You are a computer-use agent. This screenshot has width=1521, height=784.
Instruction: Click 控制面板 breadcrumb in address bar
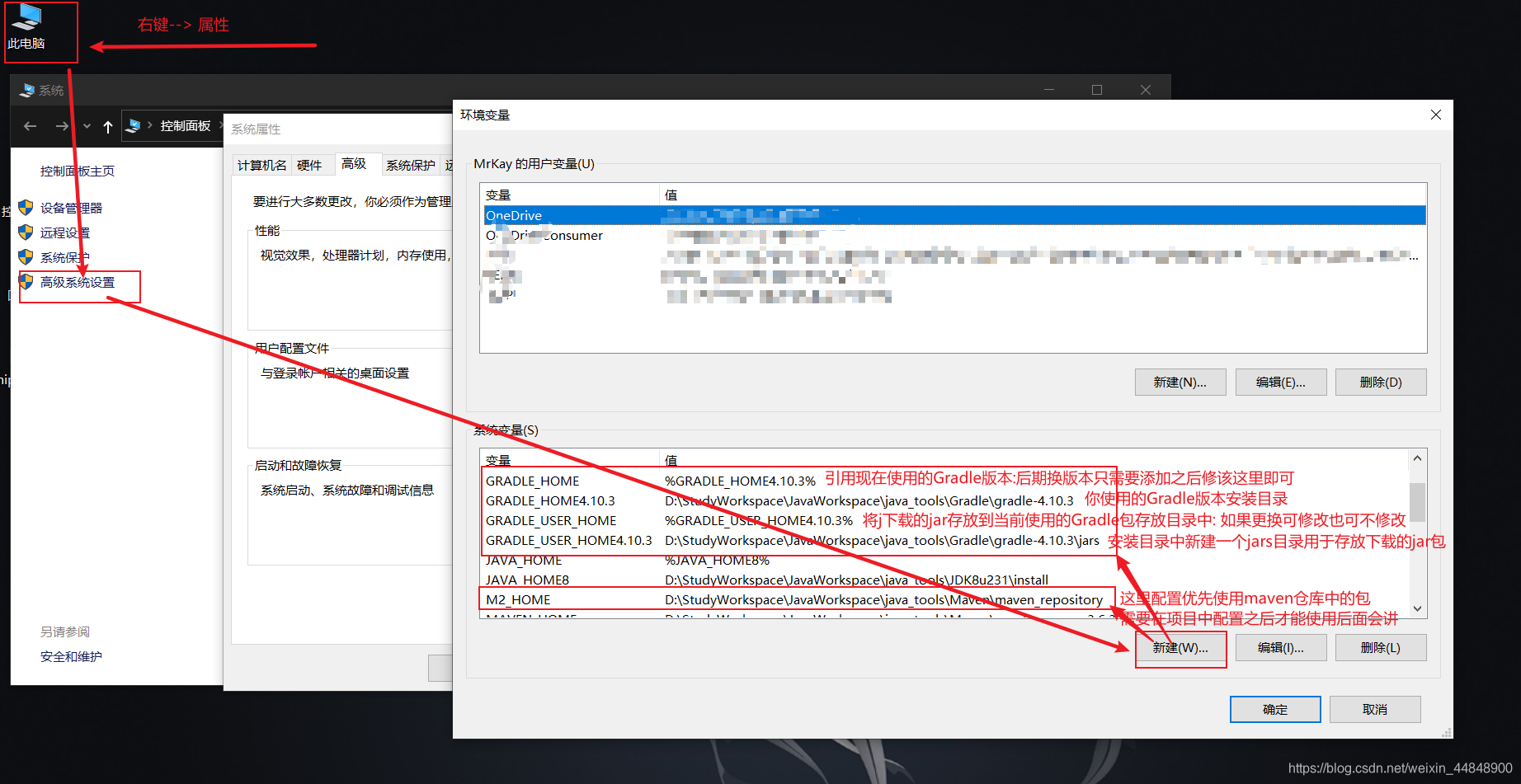click(x=186, y=125)
